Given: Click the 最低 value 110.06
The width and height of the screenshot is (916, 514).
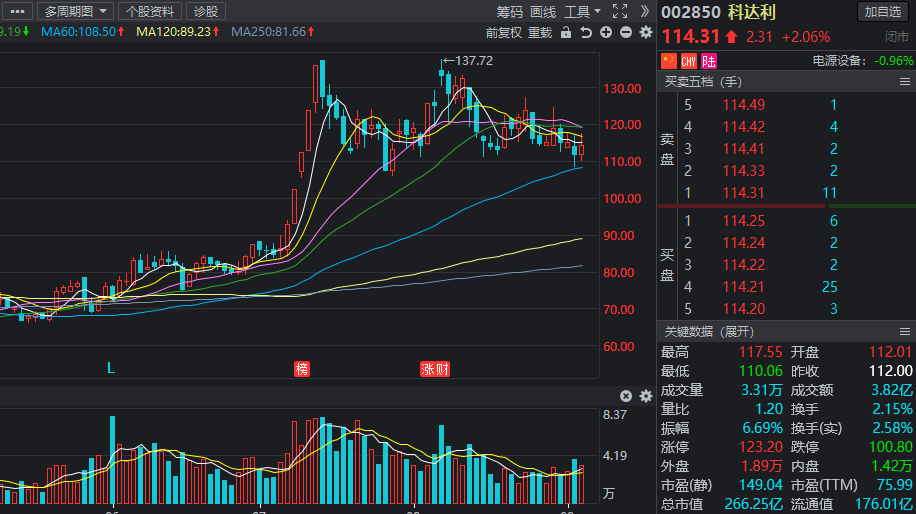Looking at the screenshot, I should pyautogui.click(x=760, y=371).
